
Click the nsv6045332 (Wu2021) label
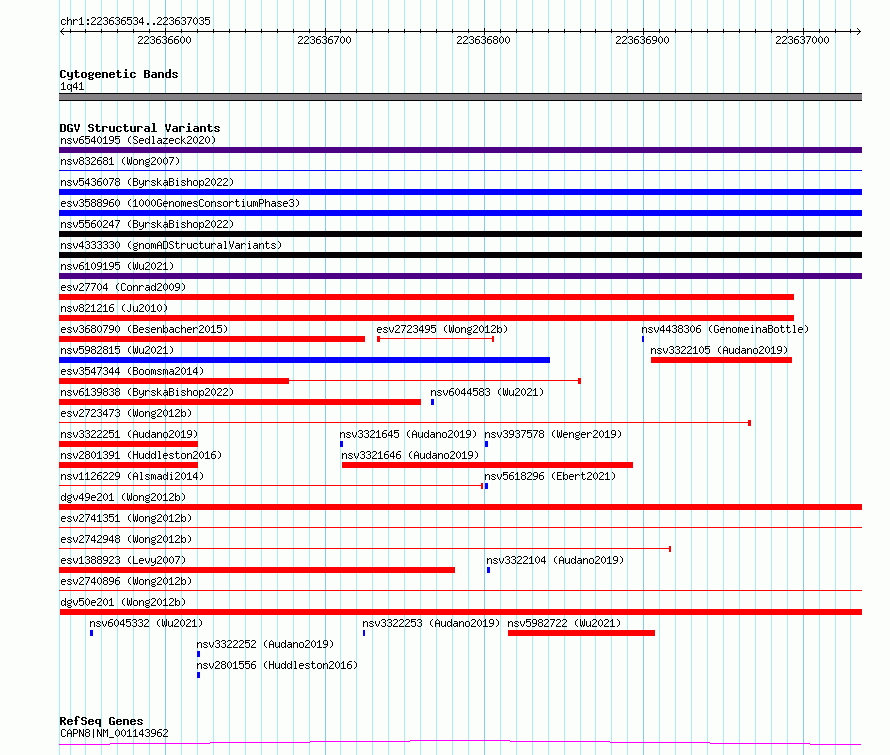pyautogui.click(x=146, y=623)
